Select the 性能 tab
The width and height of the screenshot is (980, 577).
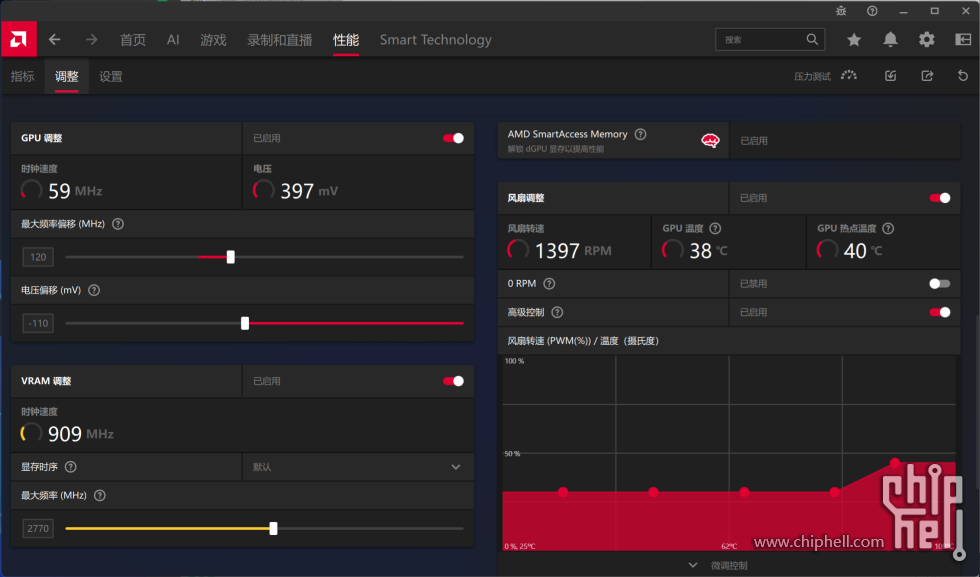click(x=346, y=40)
